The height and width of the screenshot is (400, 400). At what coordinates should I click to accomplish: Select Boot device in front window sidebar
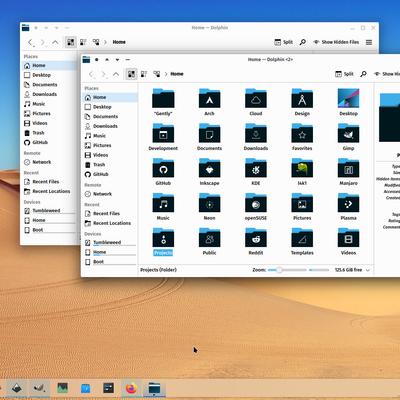pyautogui.click(x=110, y=262)
